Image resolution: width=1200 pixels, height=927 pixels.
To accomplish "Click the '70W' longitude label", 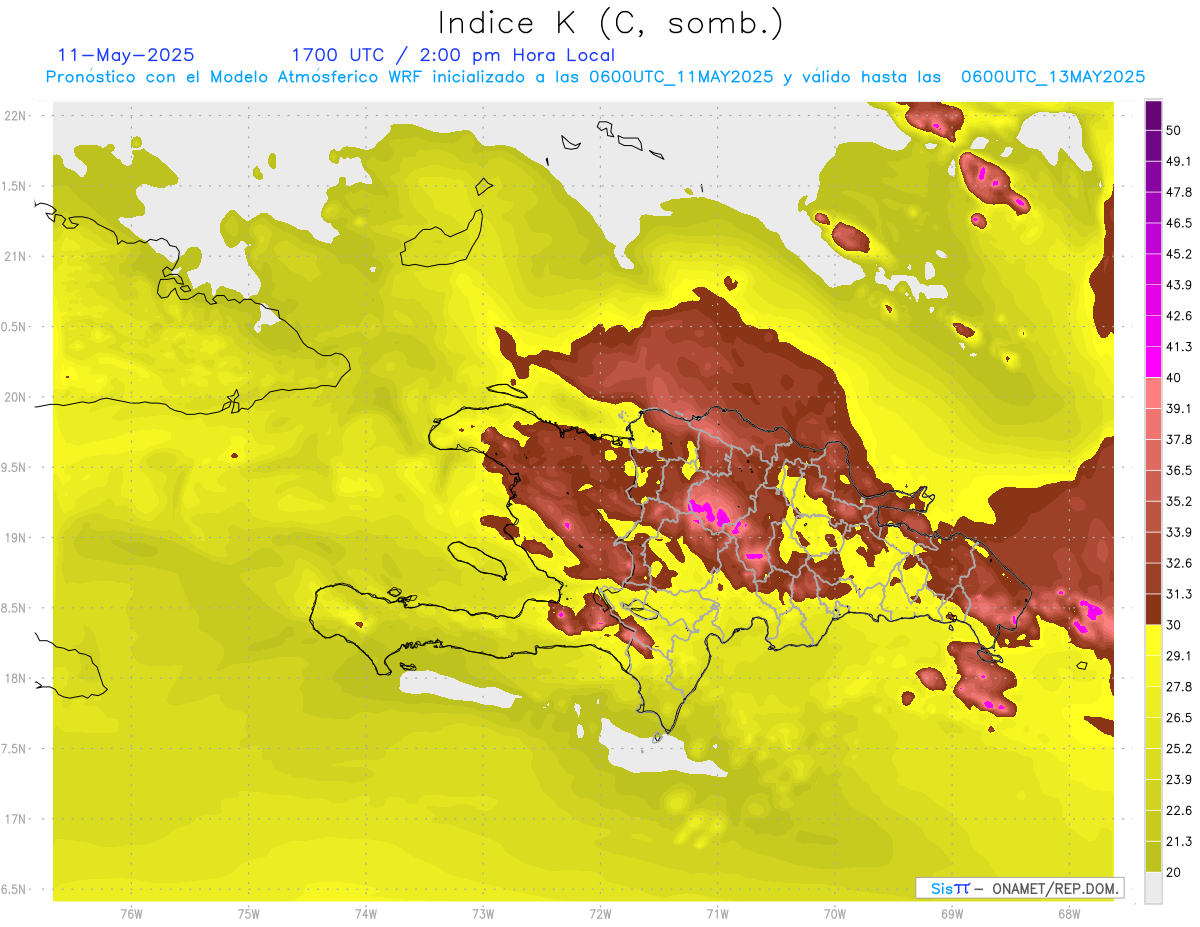I will 835,913.
